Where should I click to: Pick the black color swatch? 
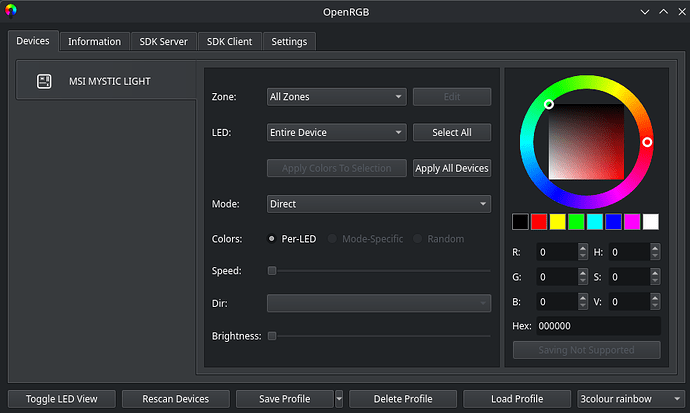pyautogui.click(x=520, y=222)
